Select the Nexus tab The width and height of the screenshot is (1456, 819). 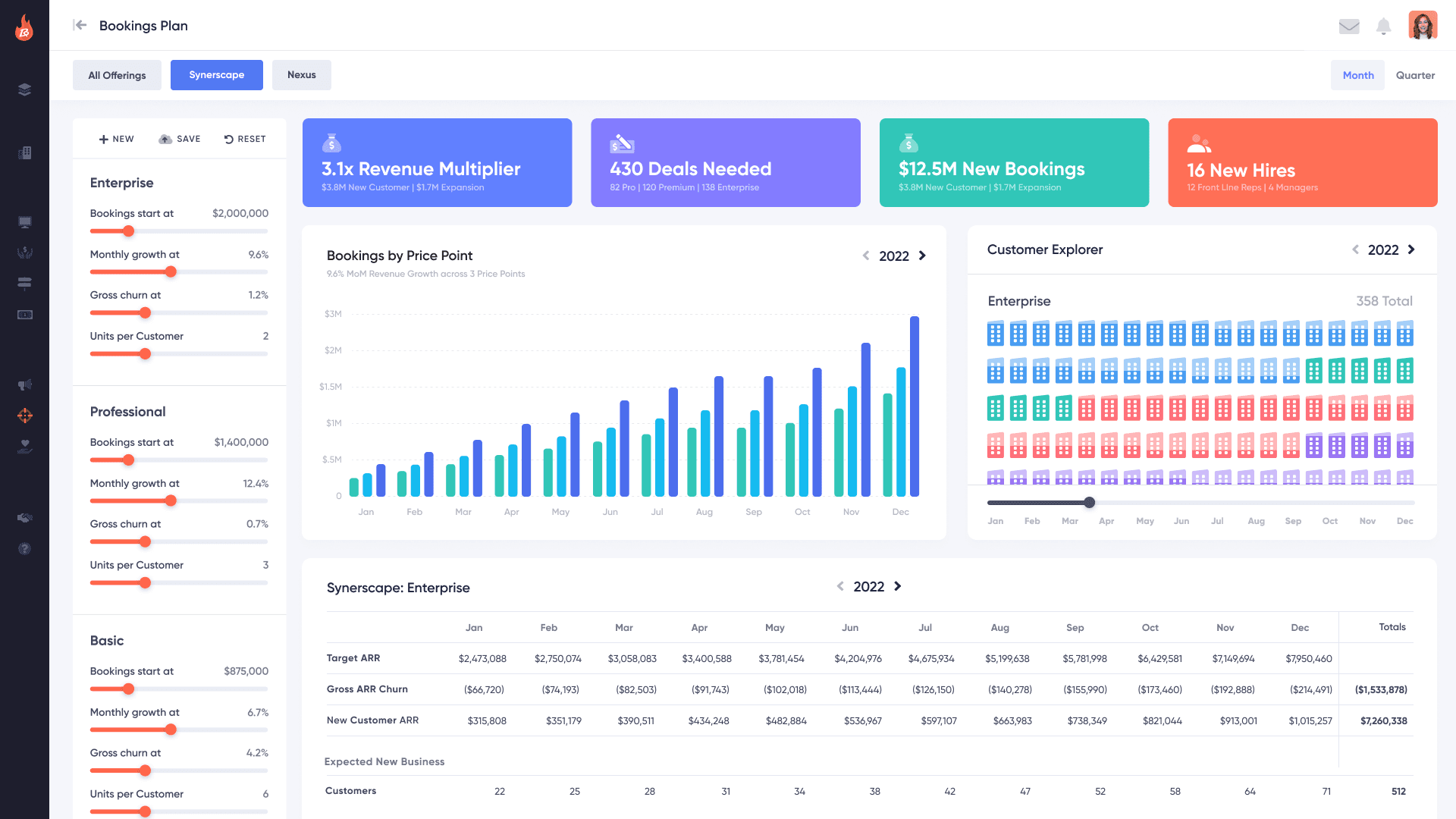point(301,75)
